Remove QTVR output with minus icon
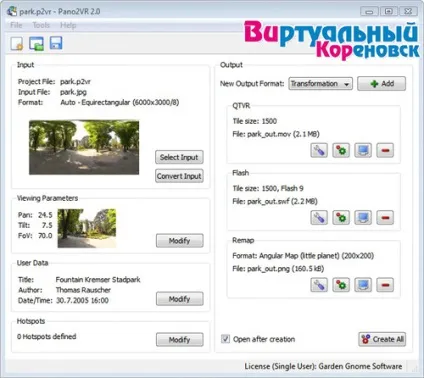The image size is (424, 378). [x=385, y=150]
